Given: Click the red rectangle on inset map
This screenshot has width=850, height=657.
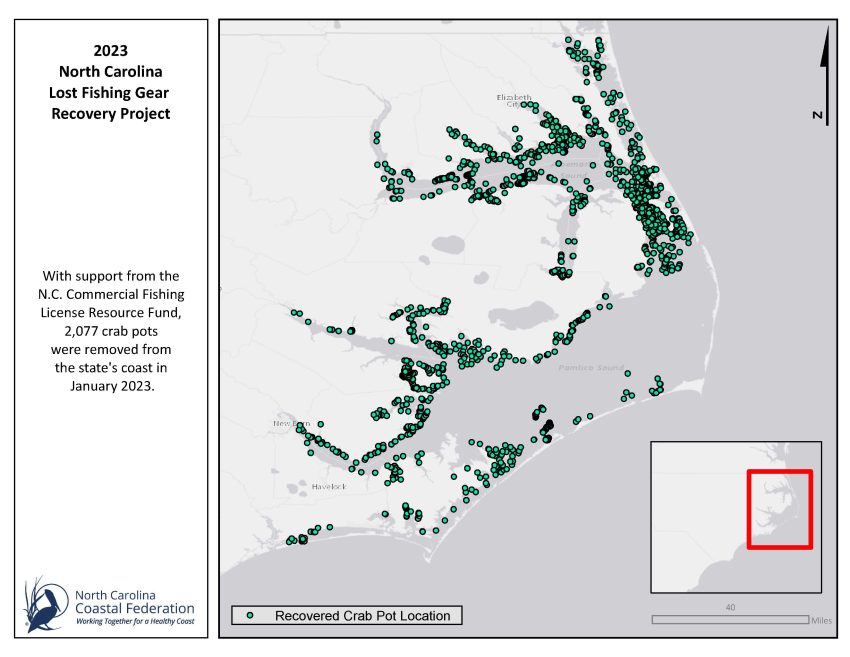Looking at the screenshot, I should [780, 508].
